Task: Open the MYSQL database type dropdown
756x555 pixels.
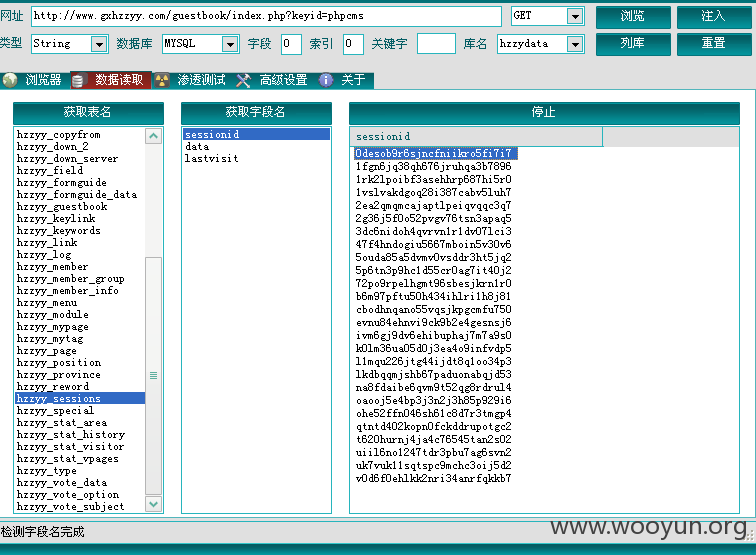Action: (230, 44)
